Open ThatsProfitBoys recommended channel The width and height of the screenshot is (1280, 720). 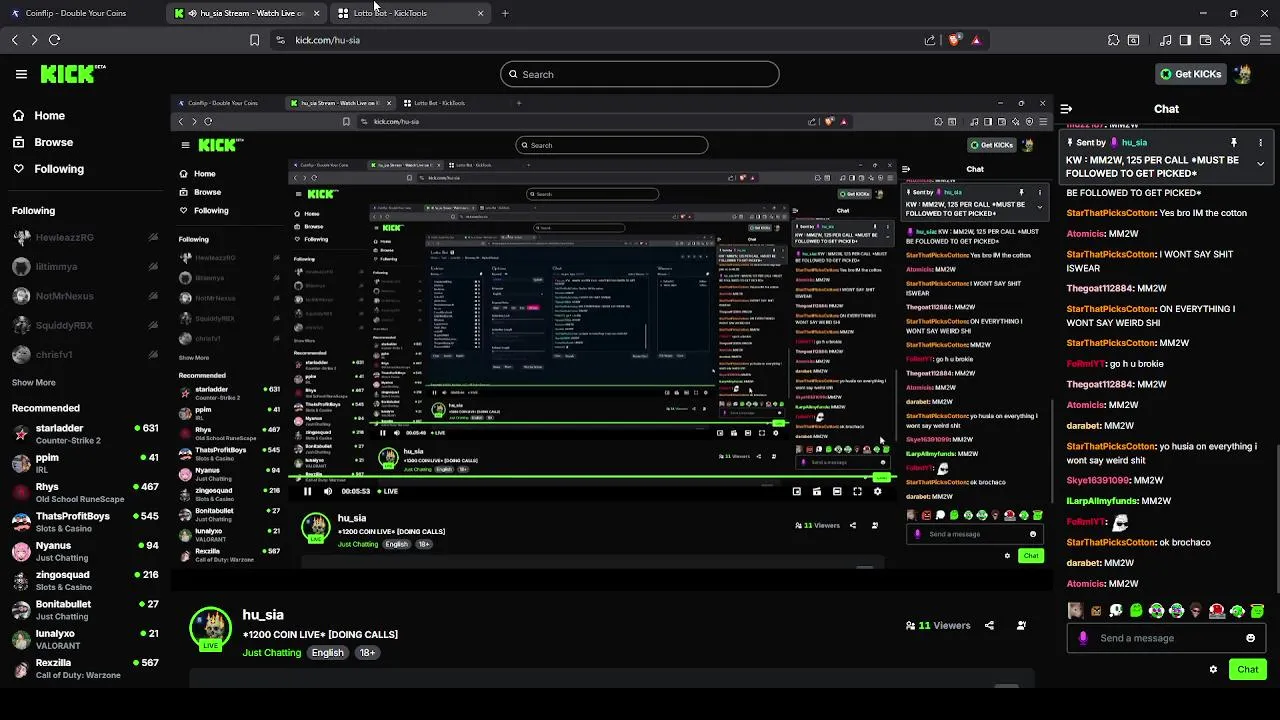(85, 522)
